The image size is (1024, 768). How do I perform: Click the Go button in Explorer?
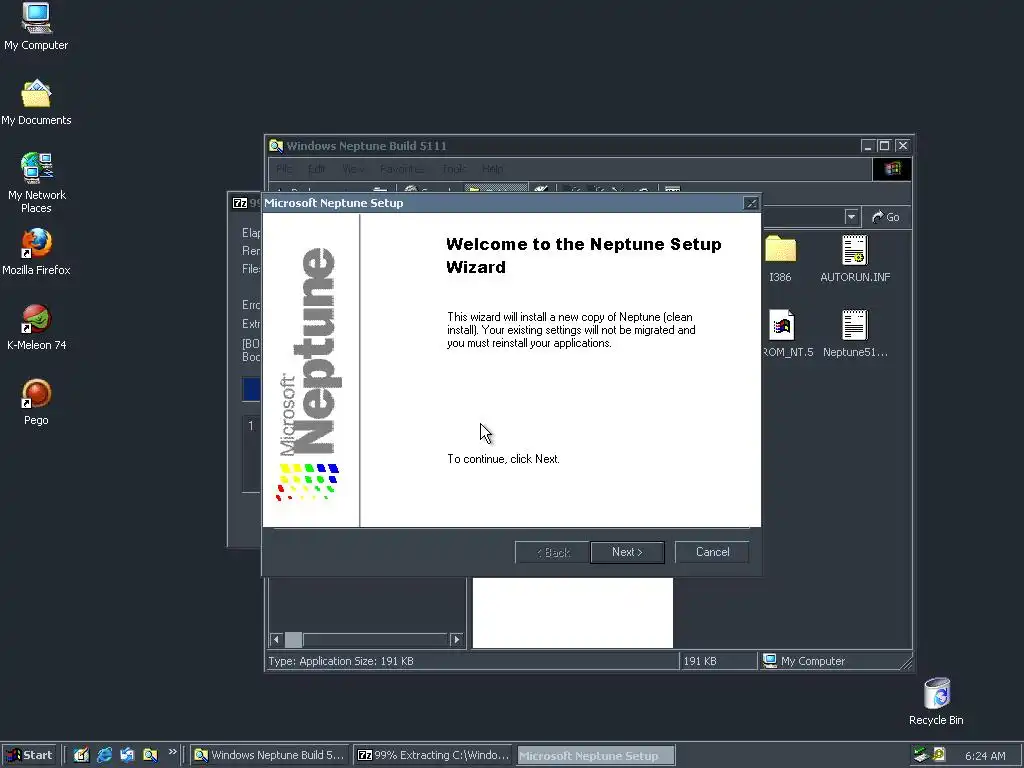click(x=886, y=217)
